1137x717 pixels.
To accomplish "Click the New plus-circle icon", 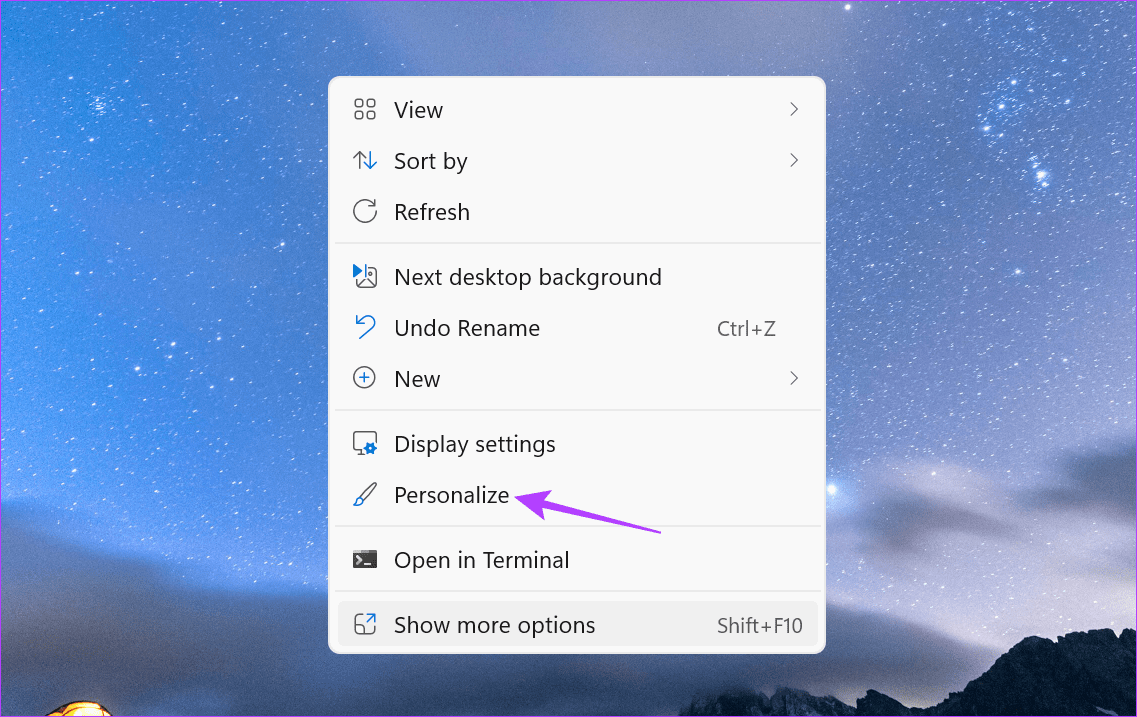I will 365,378.
